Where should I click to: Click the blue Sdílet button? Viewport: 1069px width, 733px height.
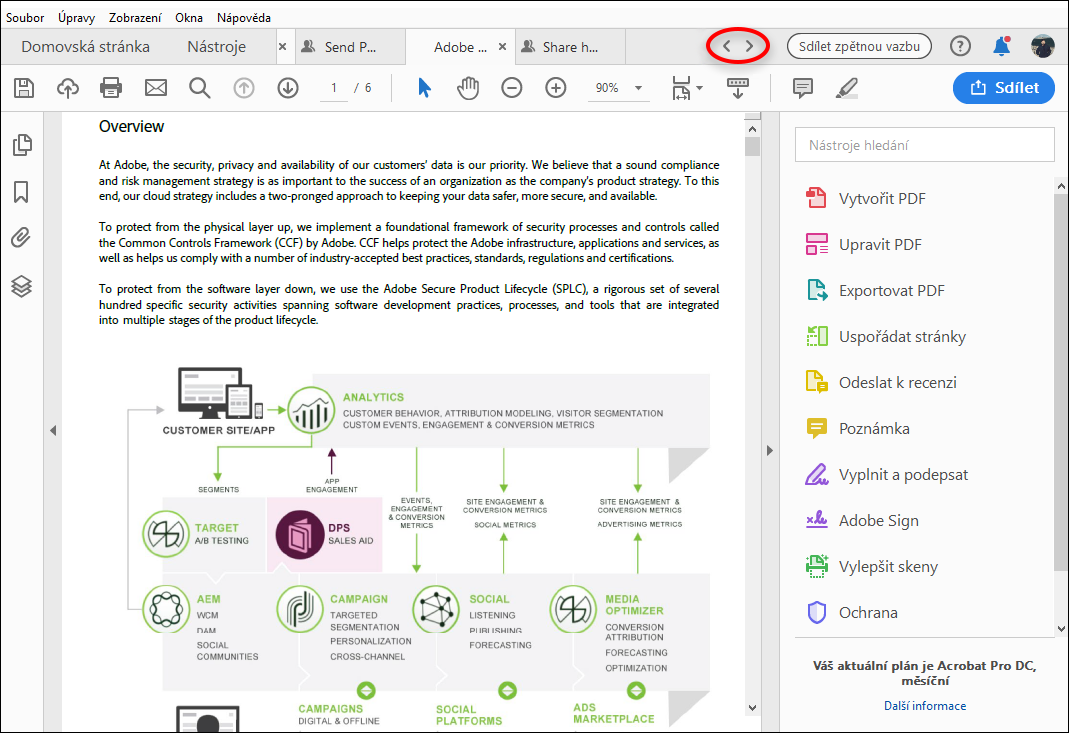coord(1004,87)
